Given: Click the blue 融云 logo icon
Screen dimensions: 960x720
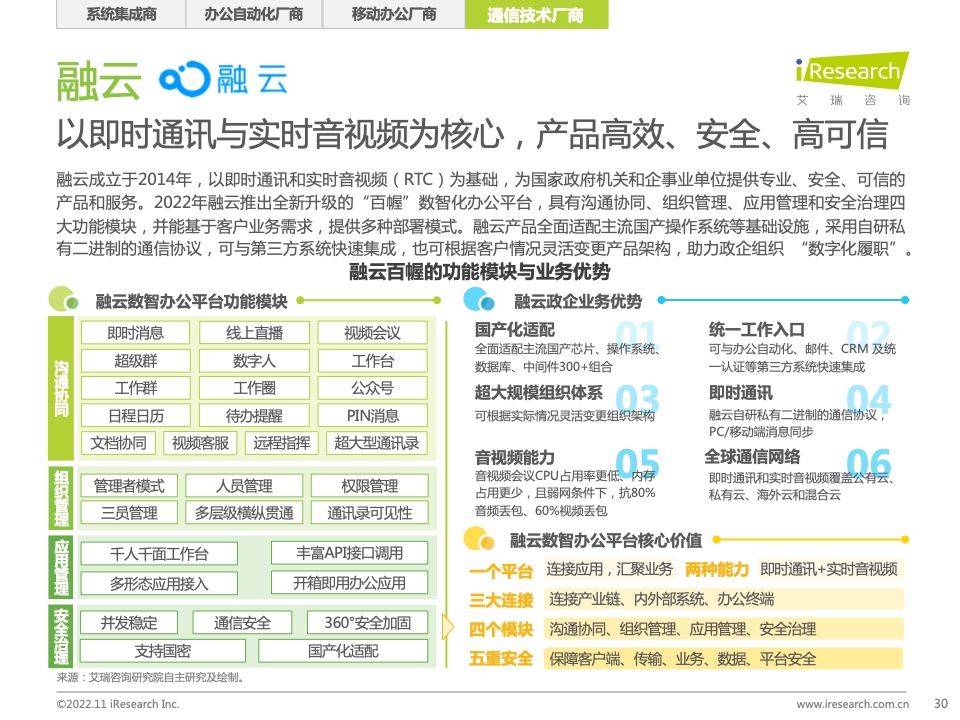Looking at the screenshot, I should (184, 79).
